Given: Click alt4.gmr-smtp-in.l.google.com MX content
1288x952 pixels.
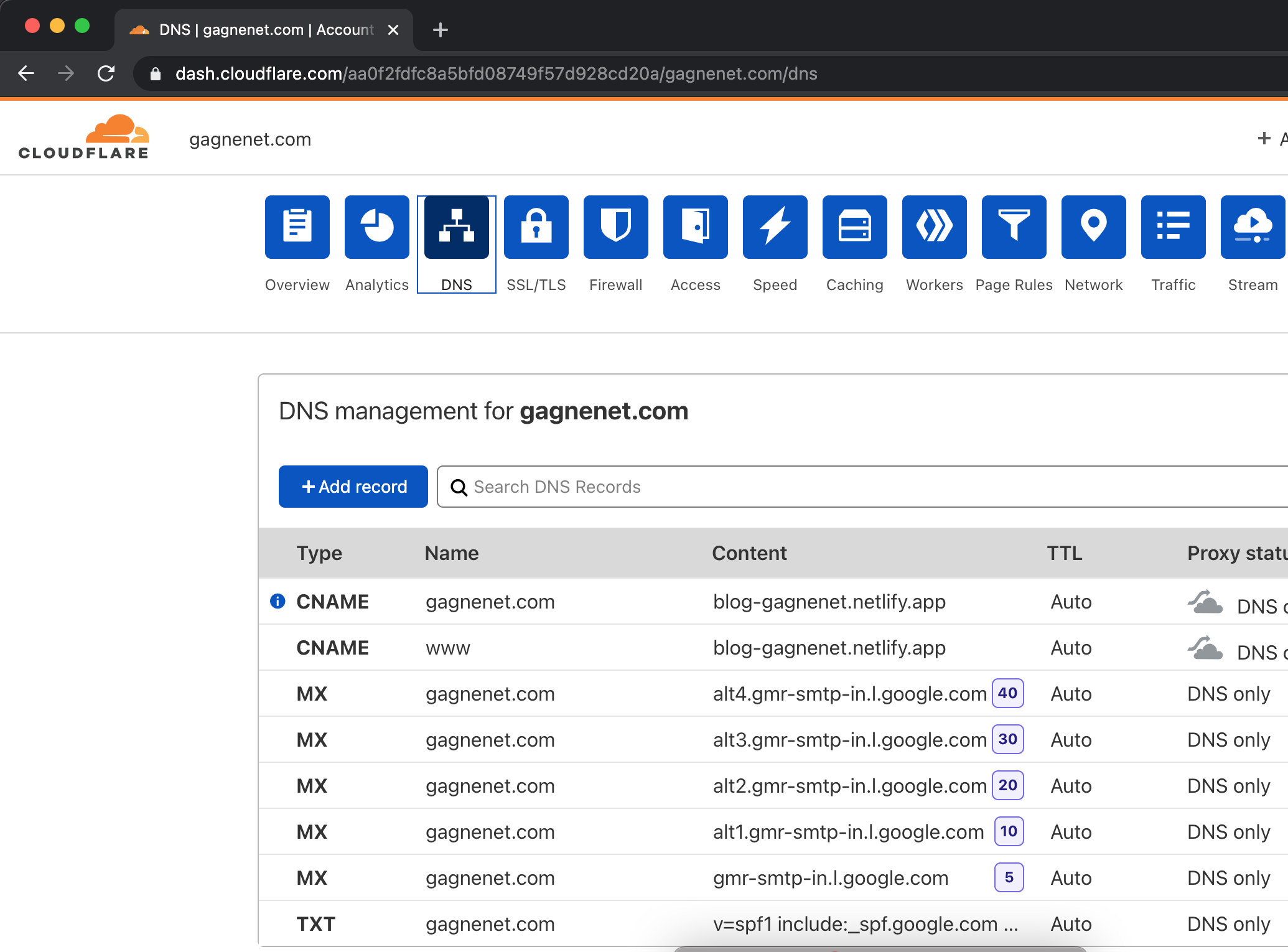Looking at the screenshot, I should click(850, 694).
